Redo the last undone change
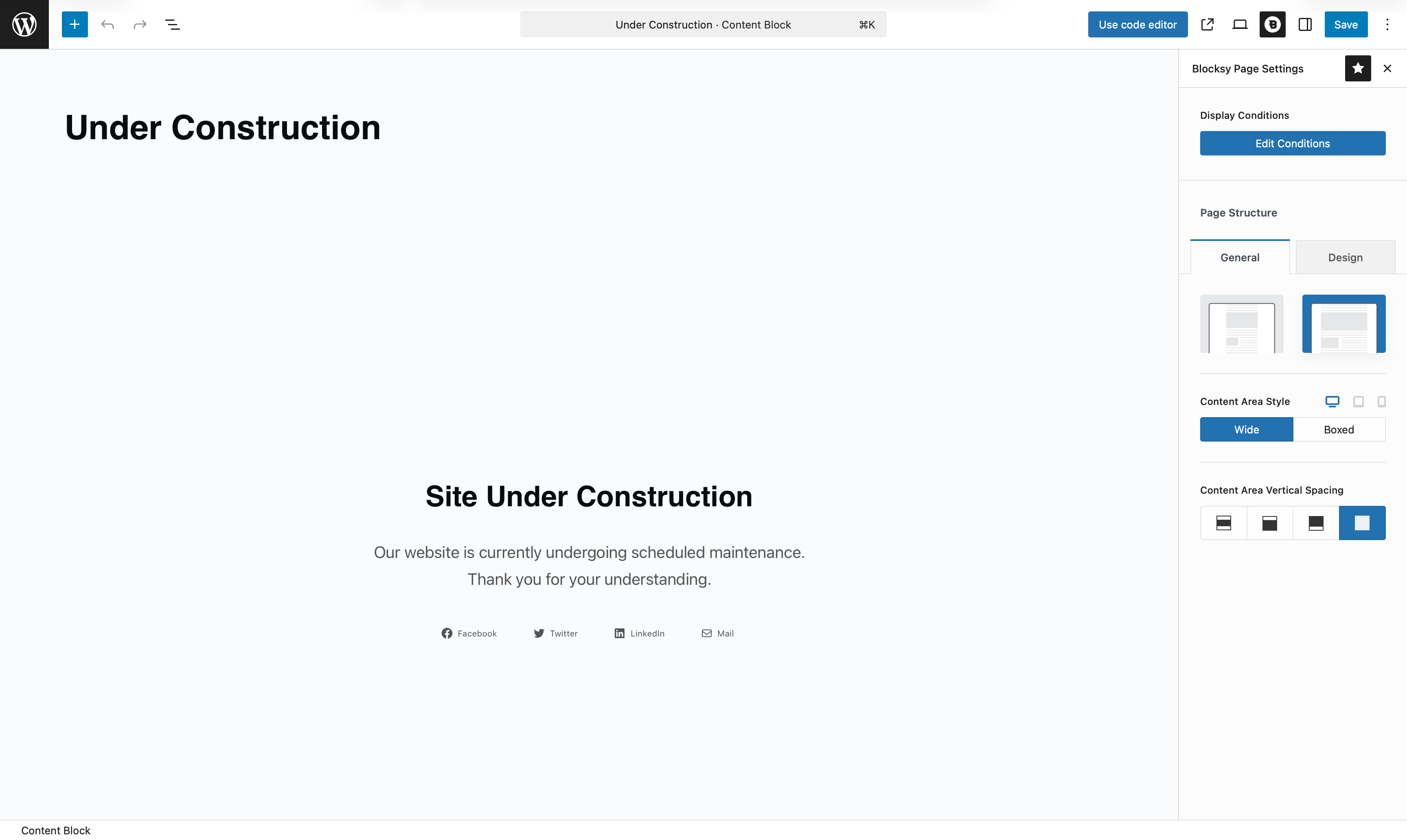This screenshot has width=1407, height=840. tap(140, 24)
